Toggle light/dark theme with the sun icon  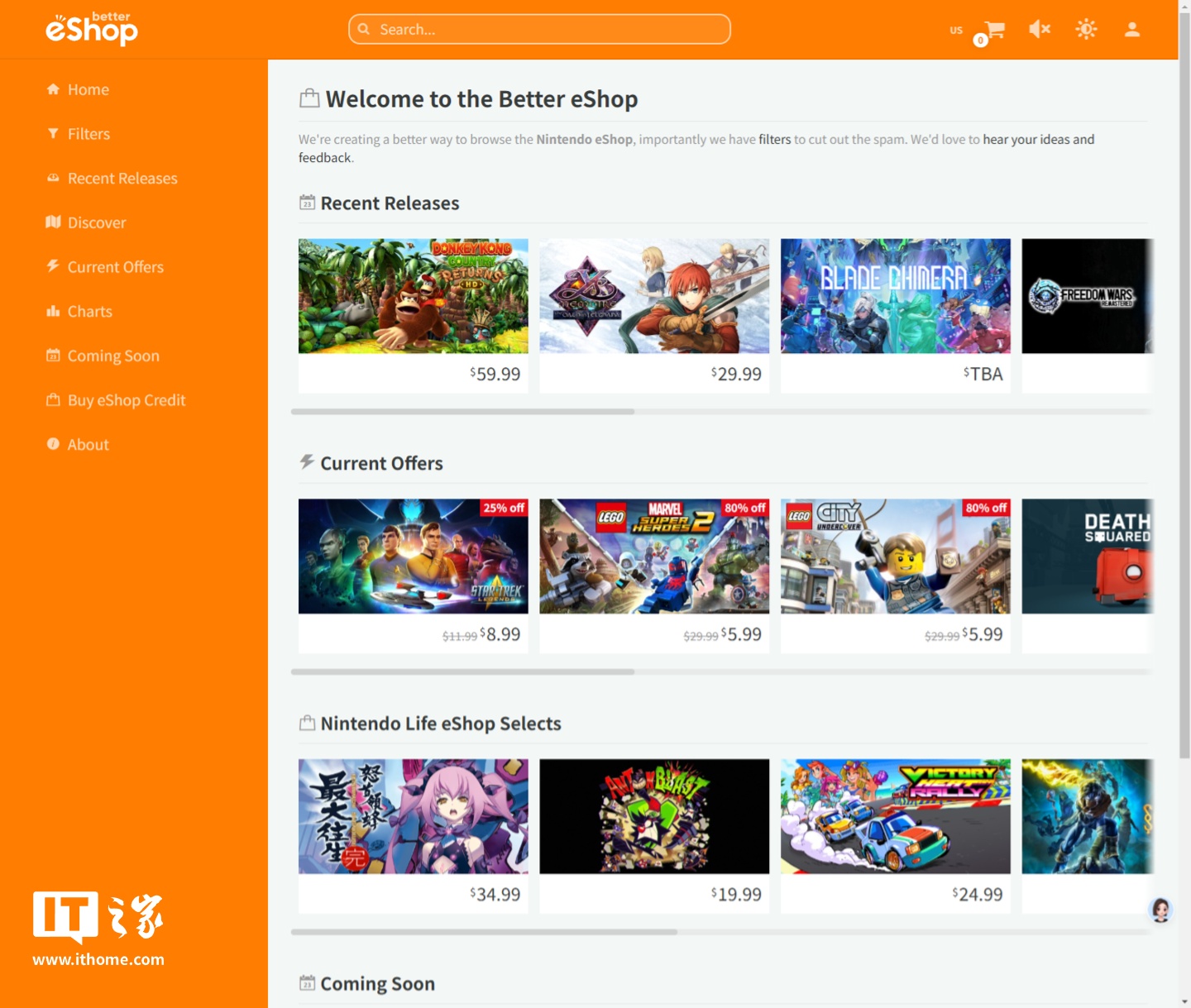pyautogui.click(x=1085, y=29)
